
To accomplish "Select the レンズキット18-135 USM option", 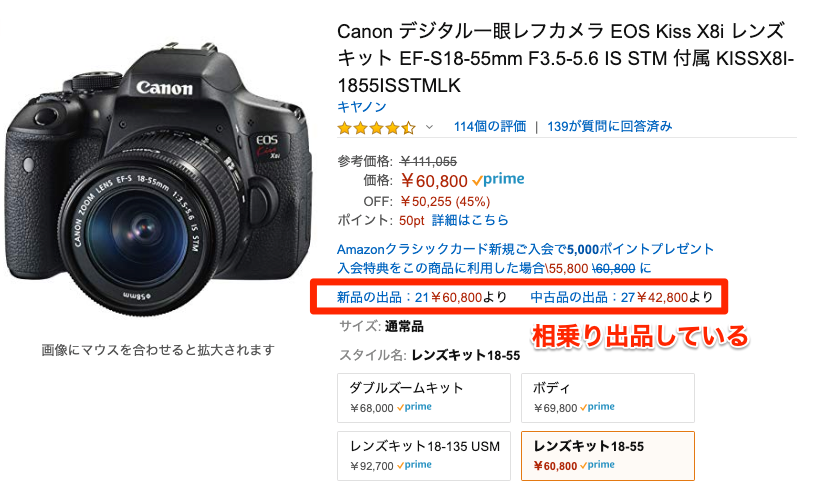I will click(424, 456).
